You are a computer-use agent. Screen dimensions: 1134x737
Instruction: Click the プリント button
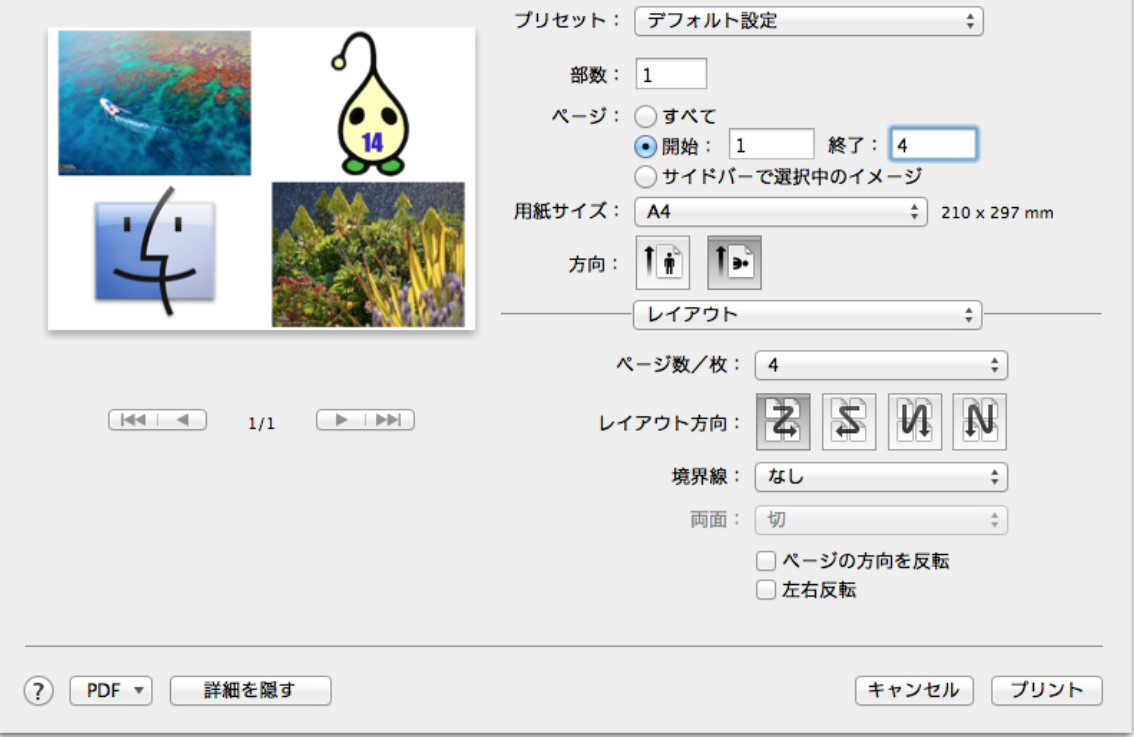click(1046, 691)
